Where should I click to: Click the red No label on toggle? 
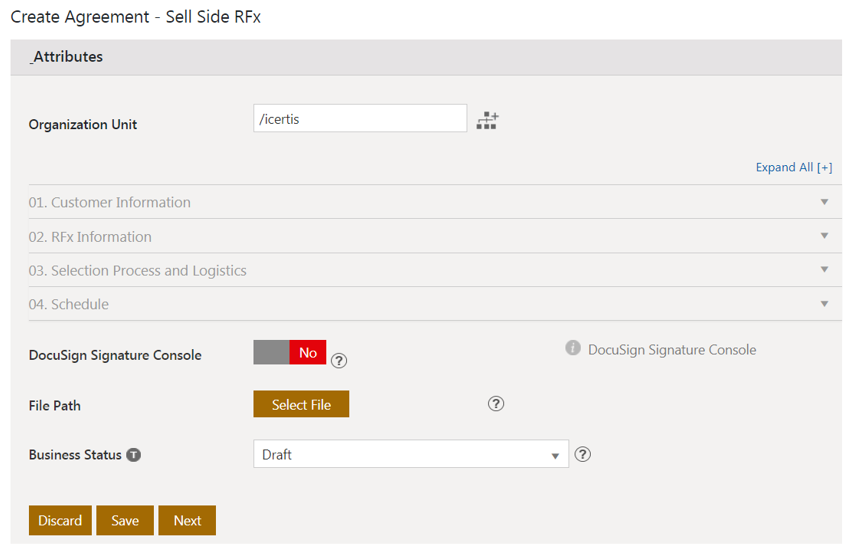coord(308,352)
